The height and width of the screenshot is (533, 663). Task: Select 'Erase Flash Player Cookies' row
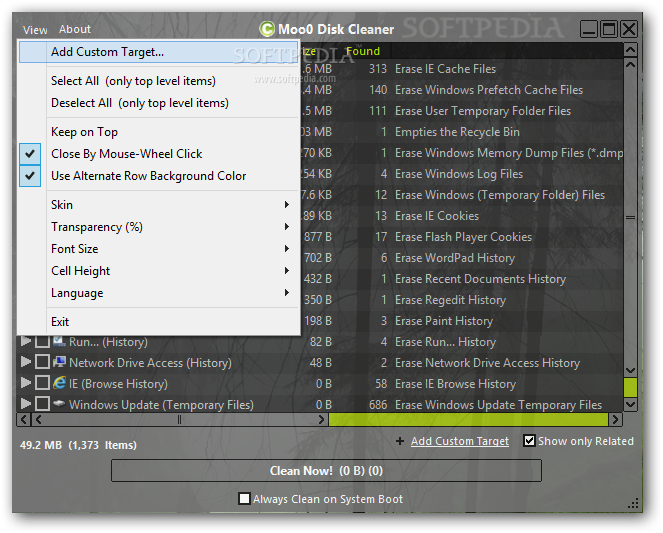pyautogui.click(x=463, y=237)
